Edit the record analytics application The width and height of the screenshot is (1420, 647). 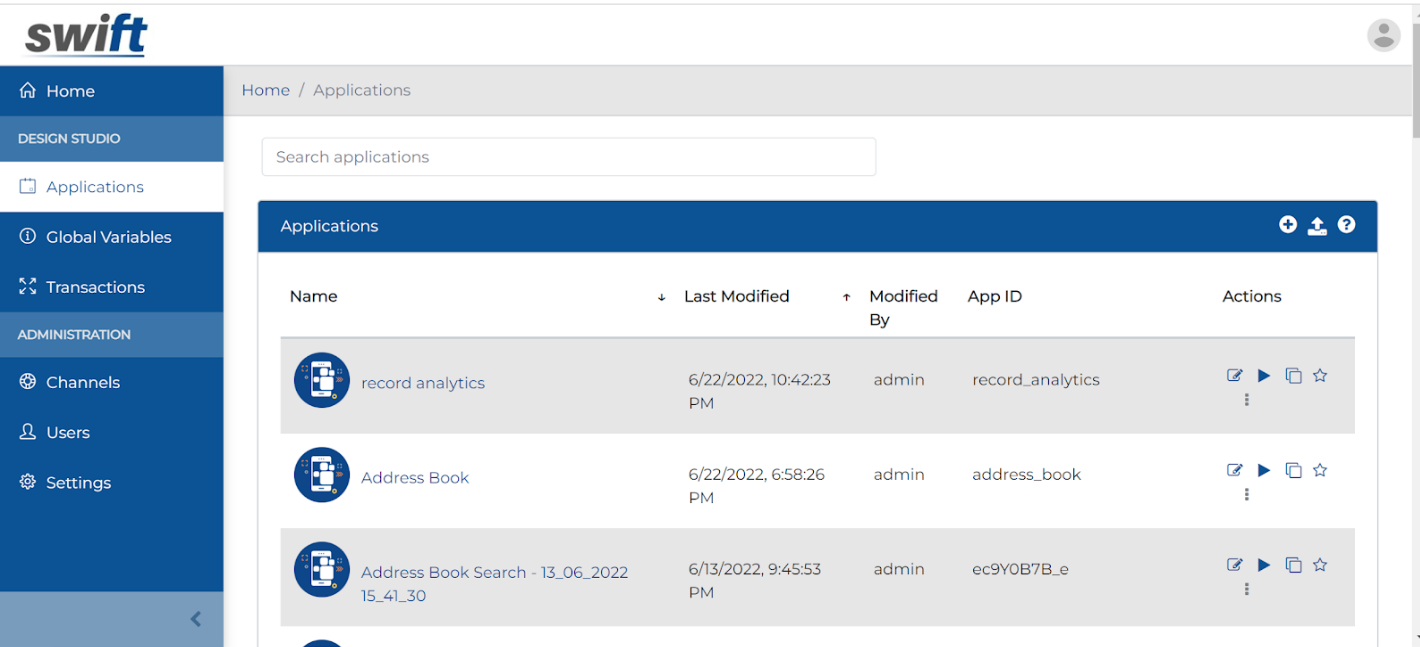(1235, 376)
